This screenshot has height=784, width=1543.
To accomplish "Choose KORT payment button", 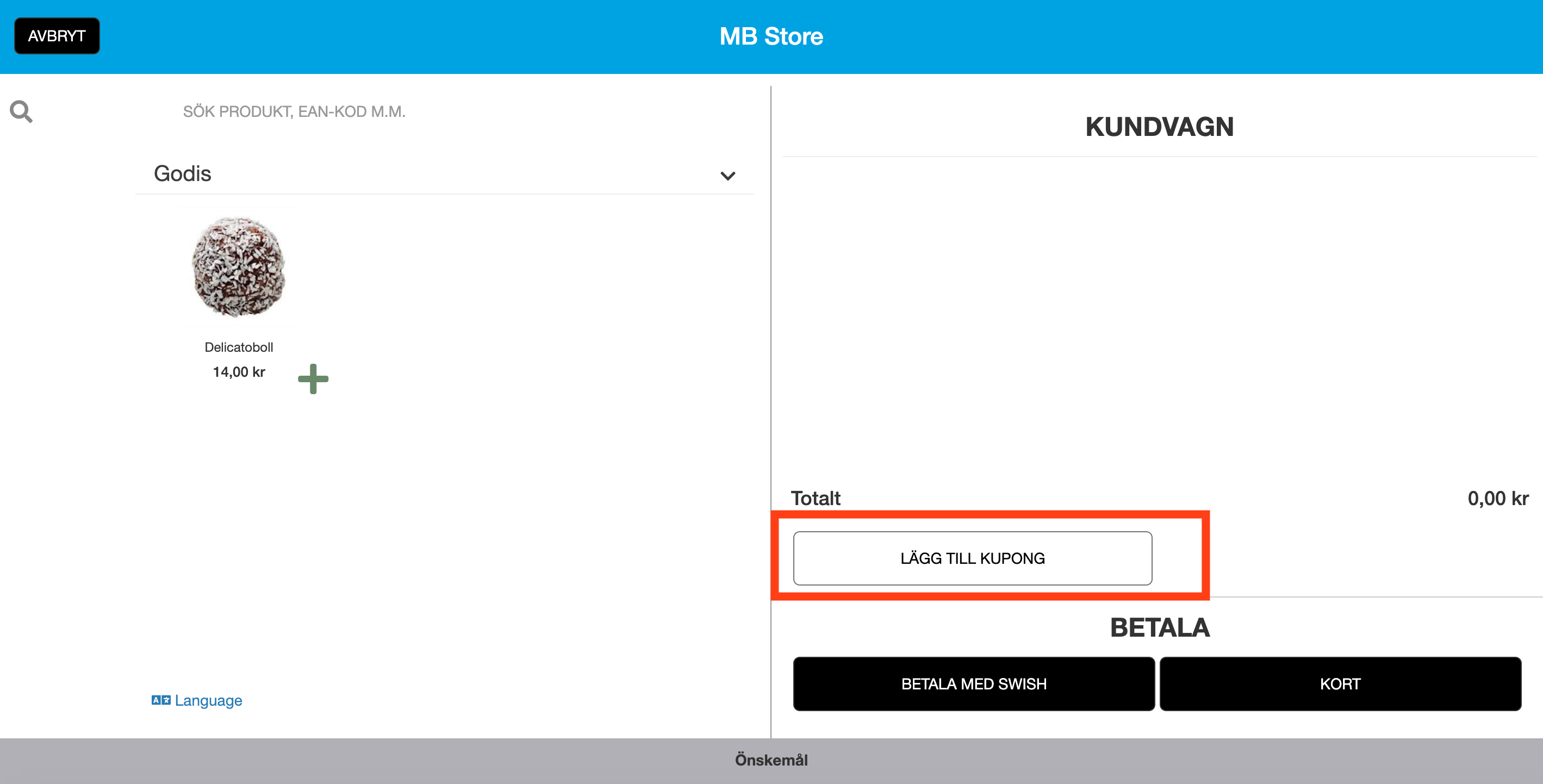I will [x=1340, y=683].
